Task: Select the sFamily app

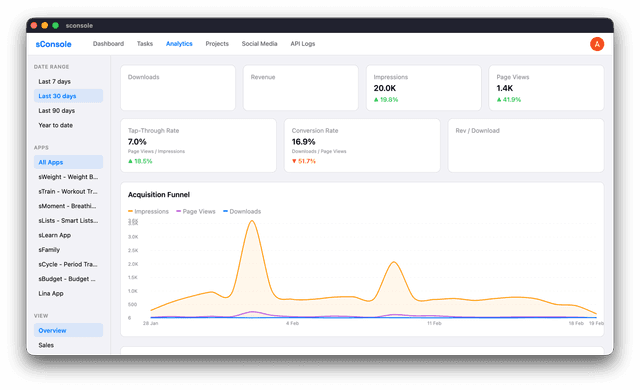Action: 68,250
